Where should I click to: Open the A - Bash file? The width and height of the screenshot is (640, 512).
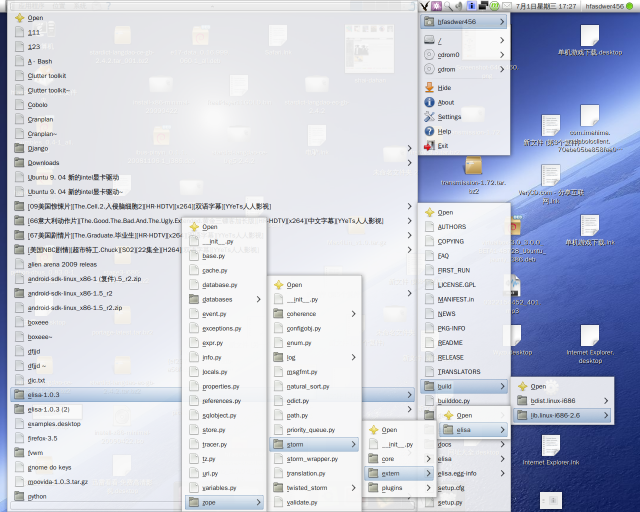click(40, 61)
